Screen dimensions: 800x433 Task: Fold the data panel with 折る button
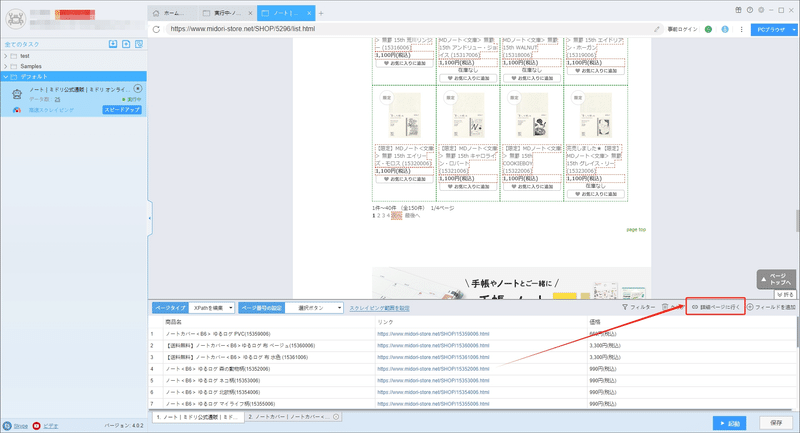pyautogui.click(x=785, y=294)
